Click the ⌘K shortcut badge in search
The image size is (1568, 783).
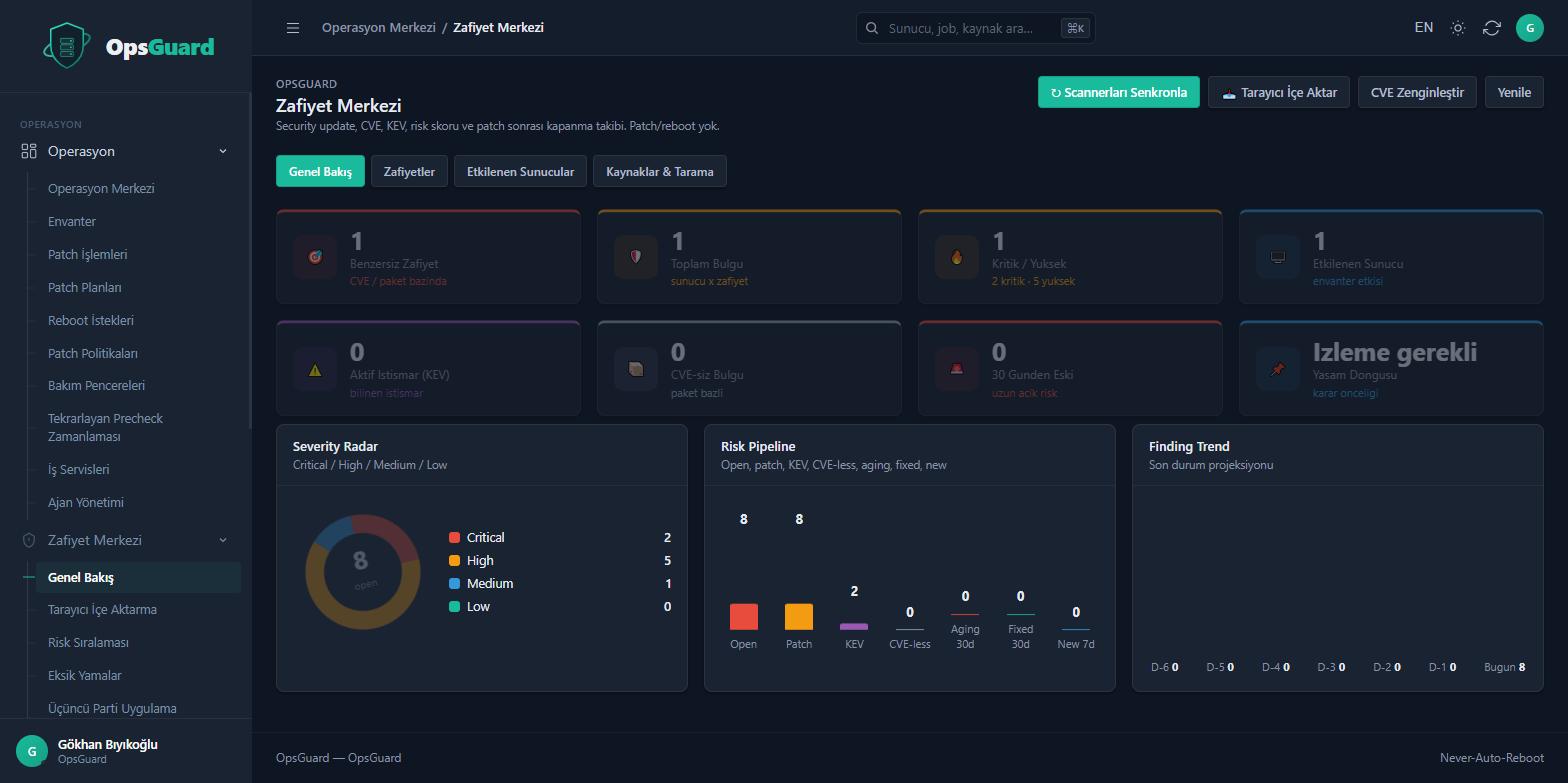[x=1075, y=28]
